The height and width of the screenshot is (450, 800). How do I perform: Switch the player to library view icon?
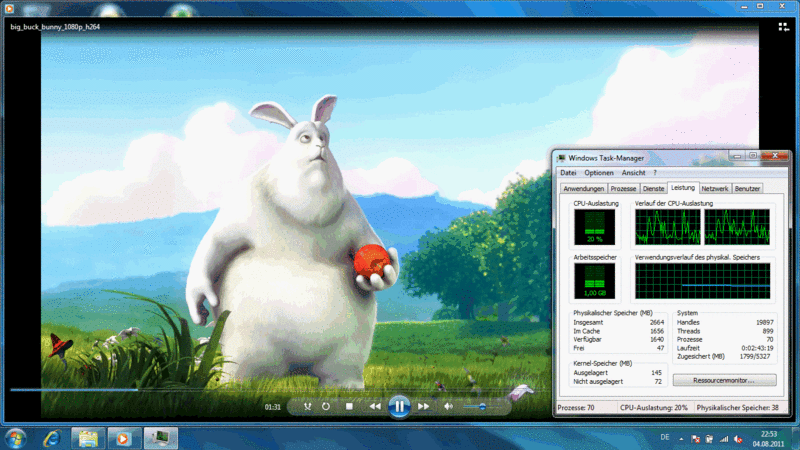(x=783, y=27)
